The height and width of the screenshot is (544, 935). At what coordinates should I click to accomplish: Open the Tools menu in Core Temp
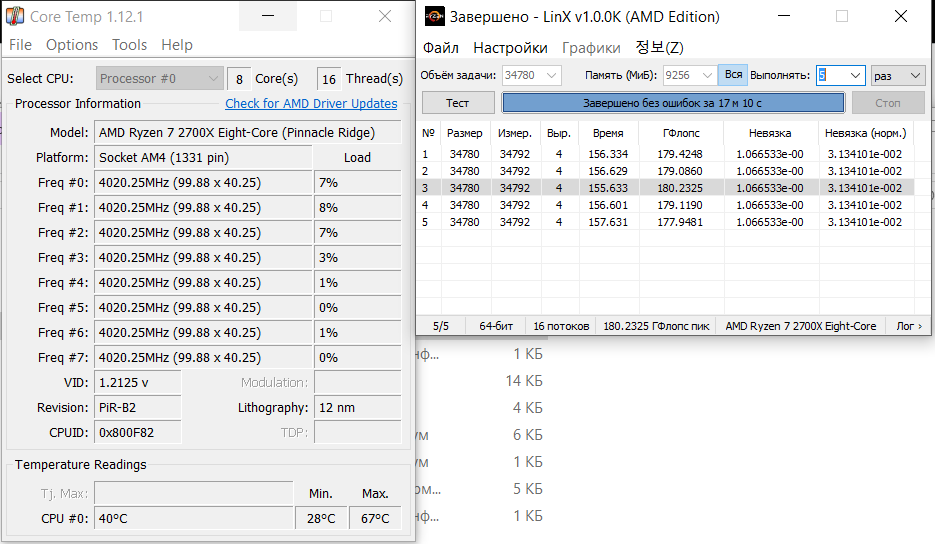(129, 45)
